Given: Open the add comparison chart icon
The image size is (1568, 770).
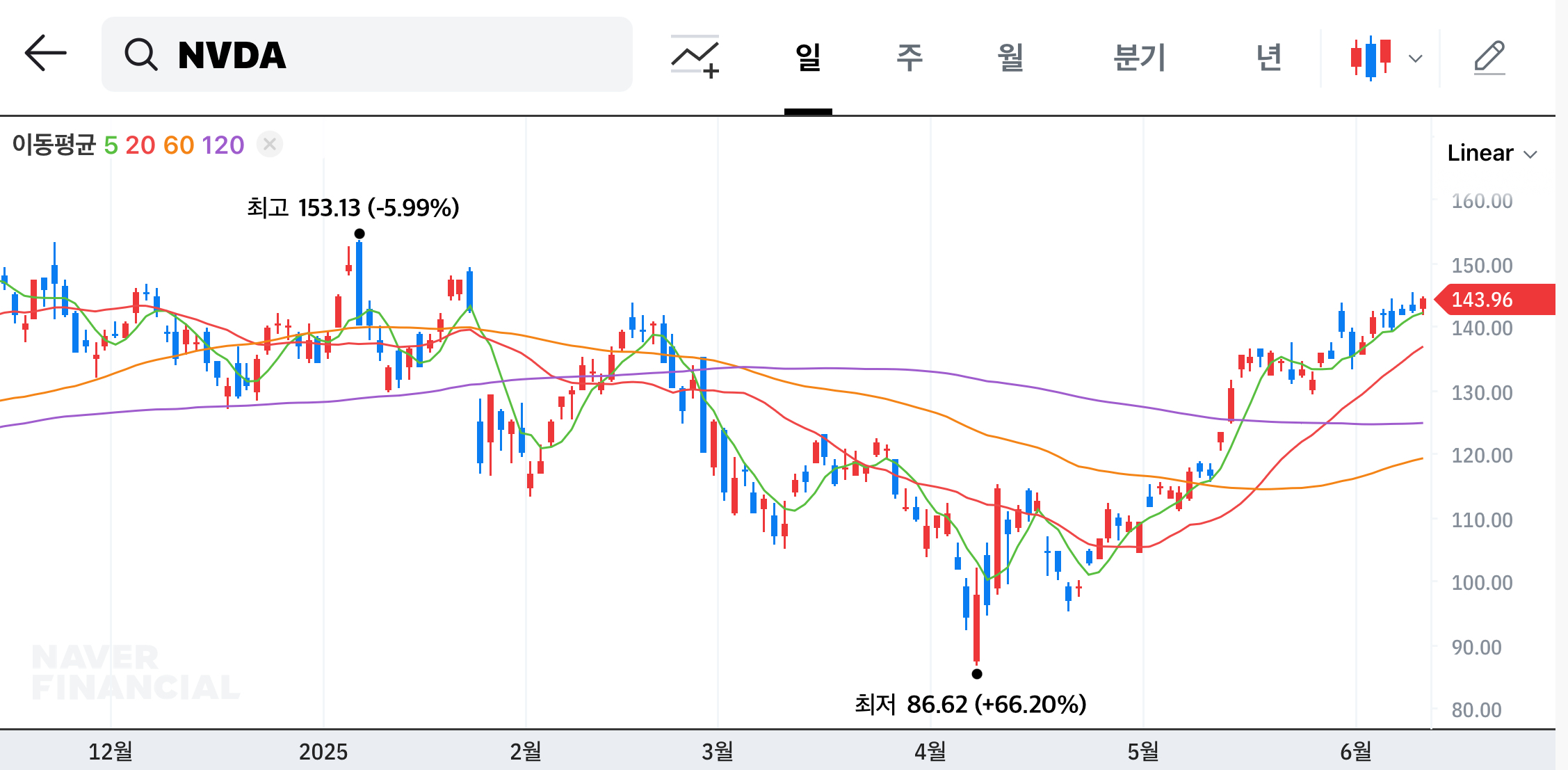Looking at the screenshot, I should point(695,56).
